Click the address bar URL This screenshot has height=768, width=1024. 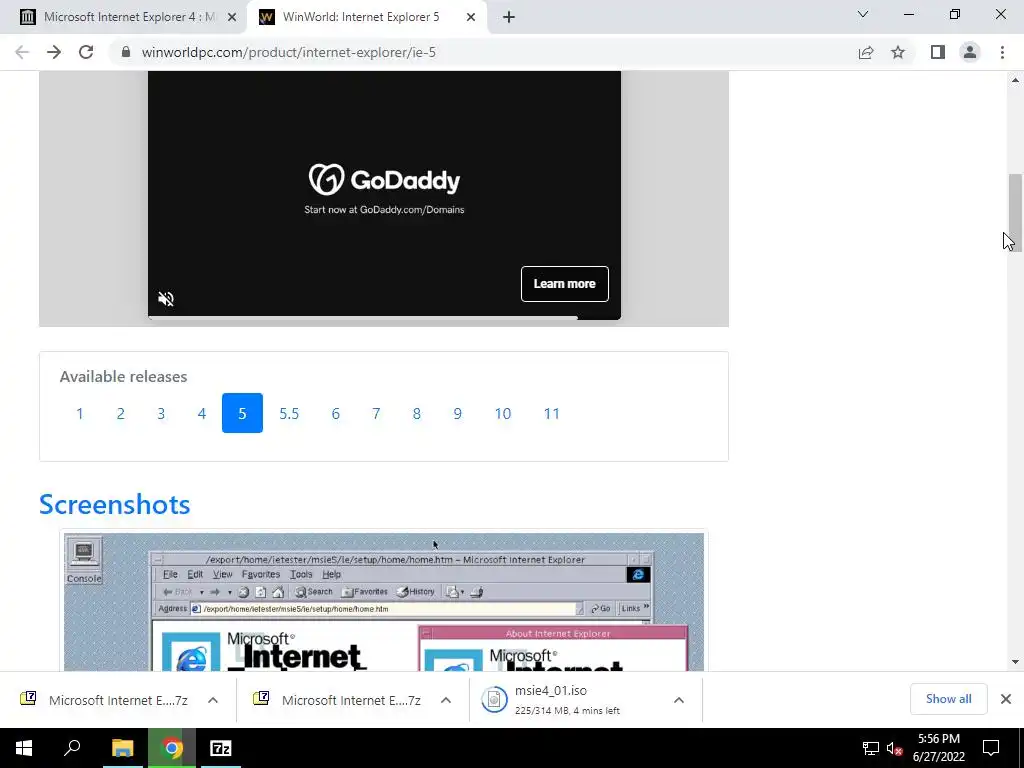click(x=289, y=52)
